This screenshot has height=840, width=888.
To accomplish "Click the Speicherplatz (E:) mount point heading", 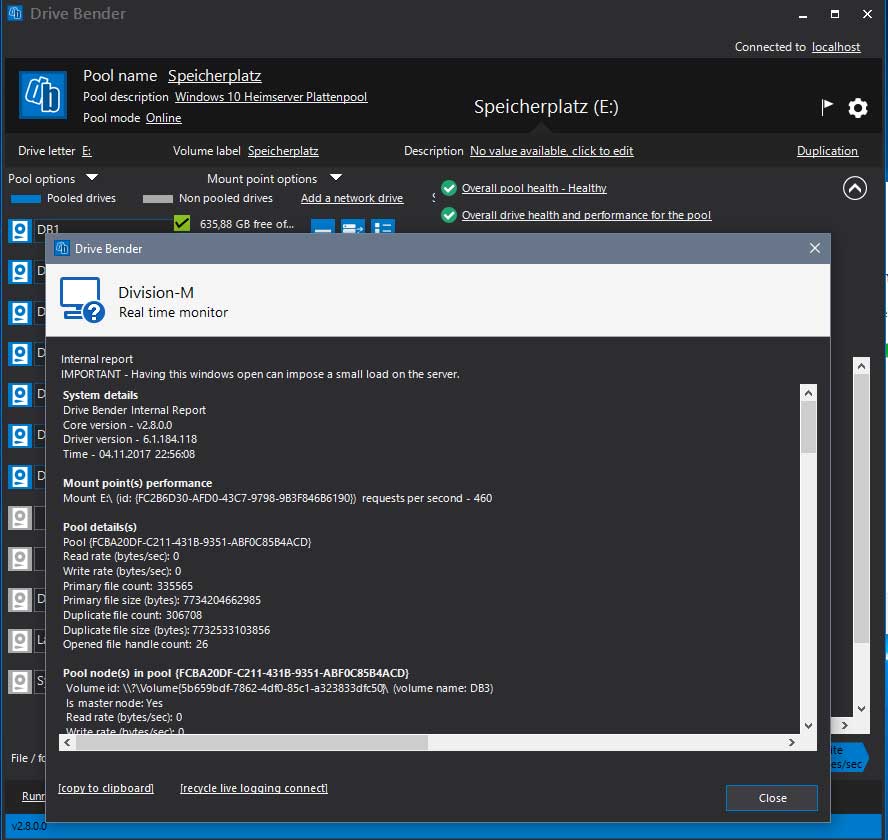I will pos(546,106).
